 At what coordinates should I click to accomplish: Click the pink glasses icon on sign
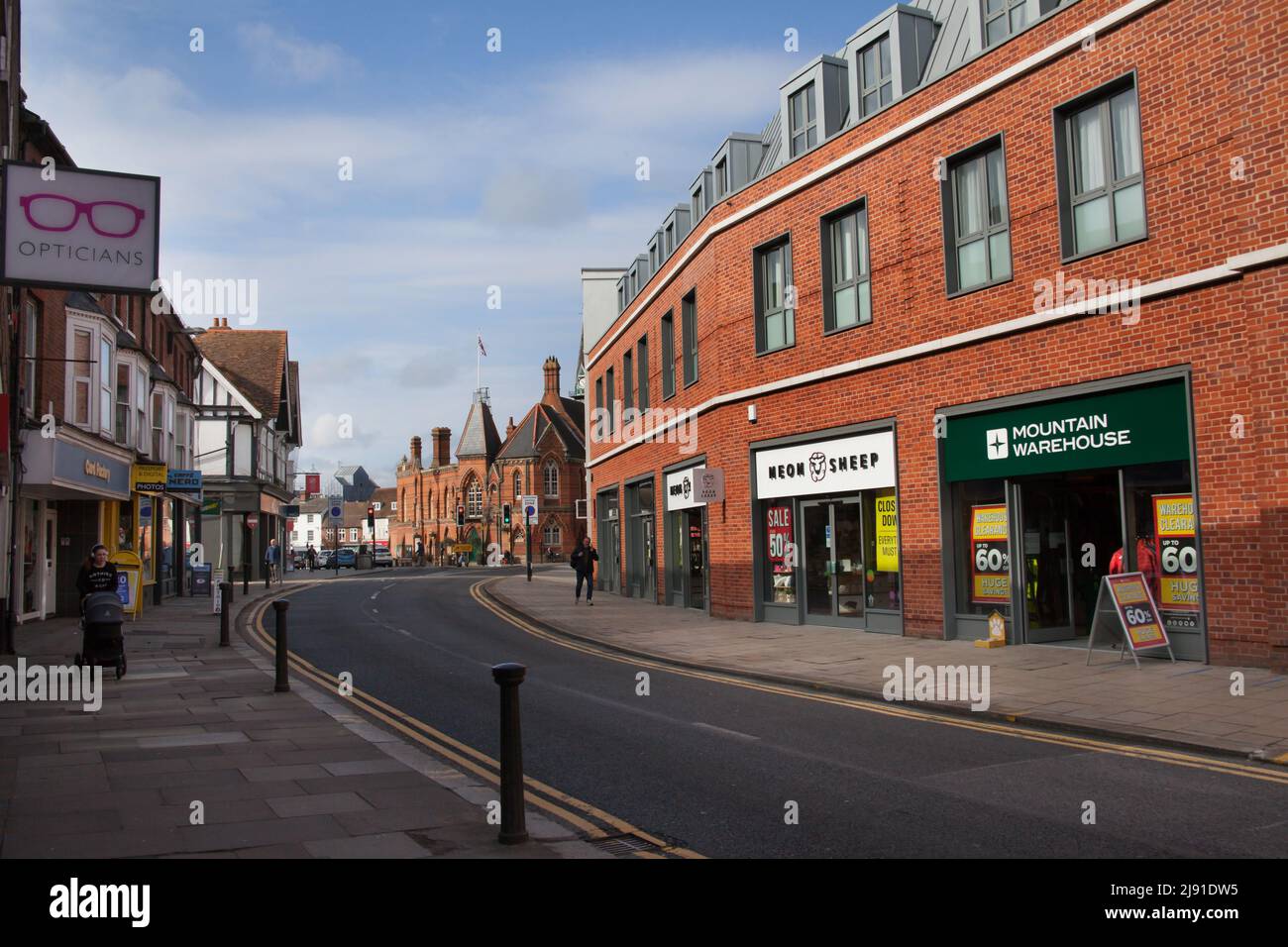coord(83,215)
